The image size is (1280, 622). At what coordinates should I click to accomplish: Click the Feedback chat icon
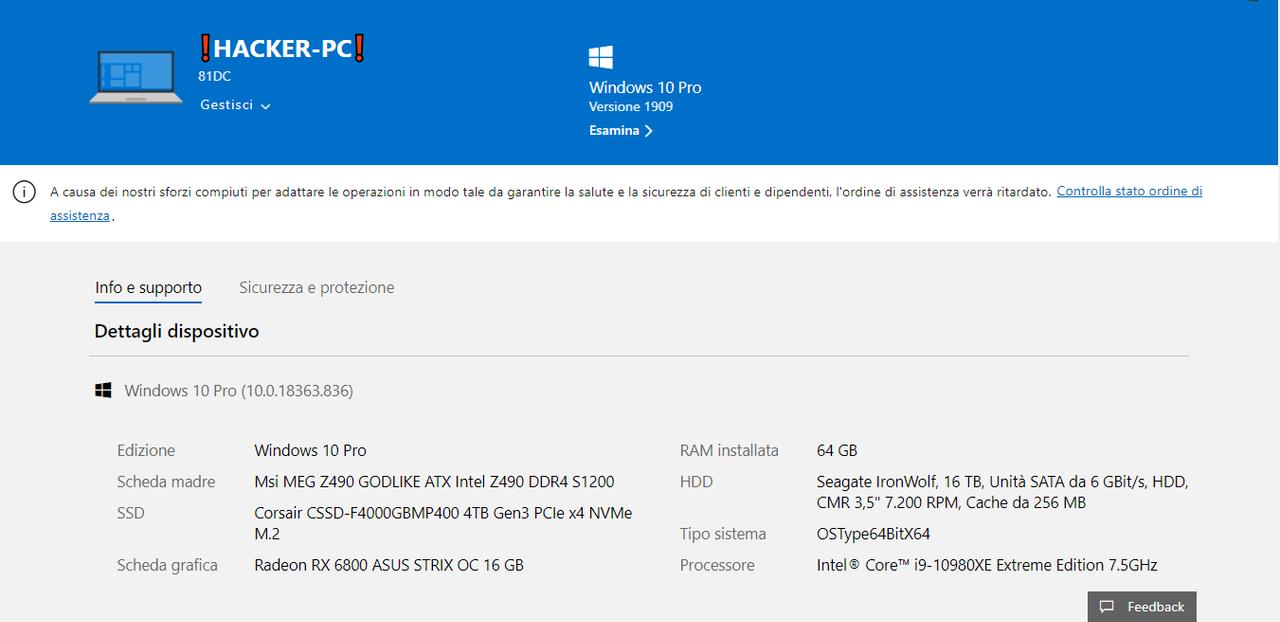pos(1107,607)
